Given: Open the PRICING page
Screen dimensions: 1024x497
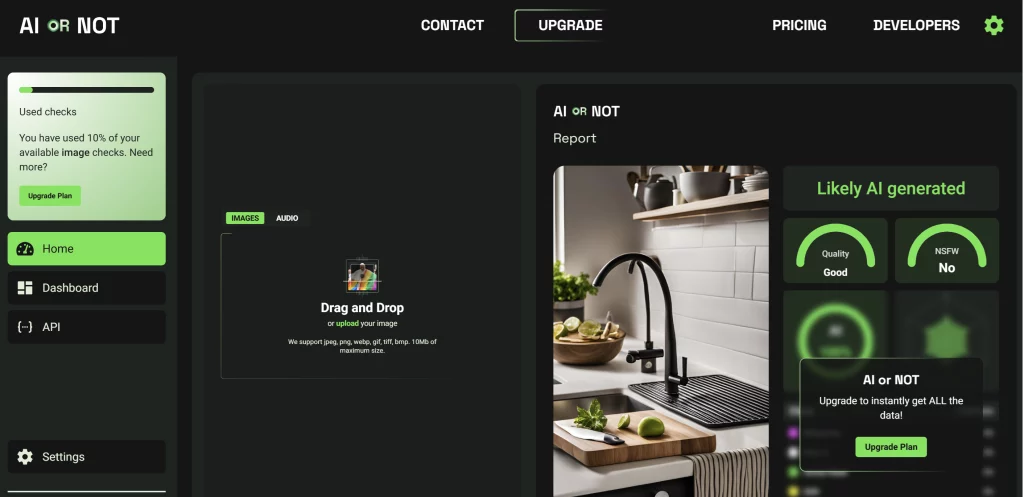Looking at the screenshot, I should point(799,25).
